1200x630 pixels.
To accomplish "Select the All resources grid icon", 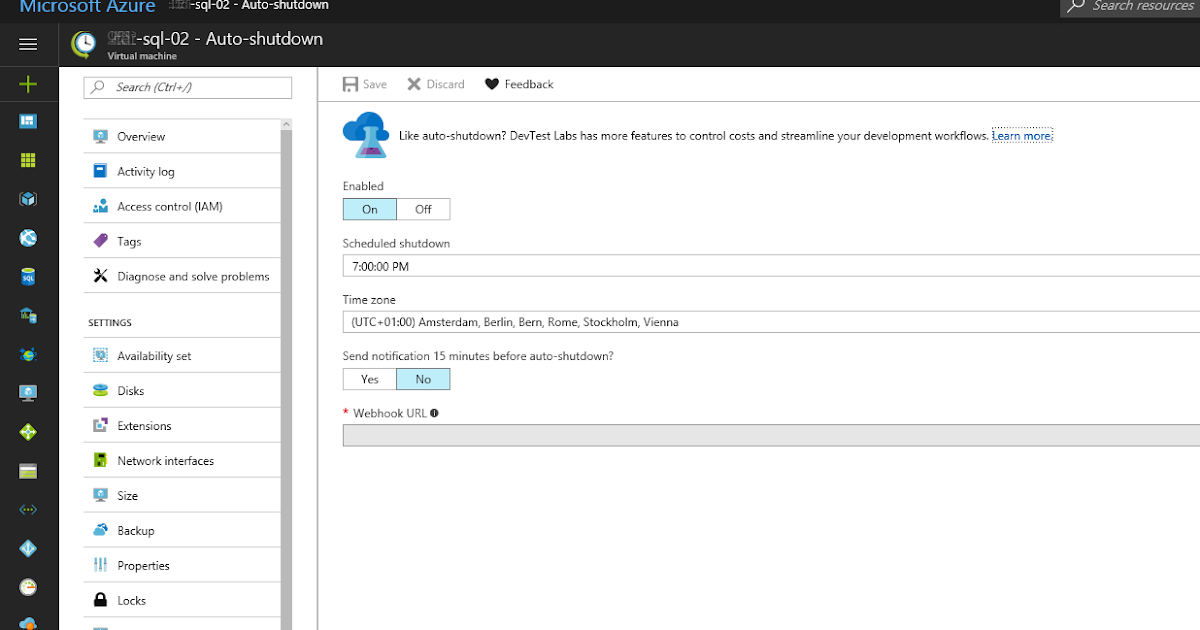I will coord(28,160).
